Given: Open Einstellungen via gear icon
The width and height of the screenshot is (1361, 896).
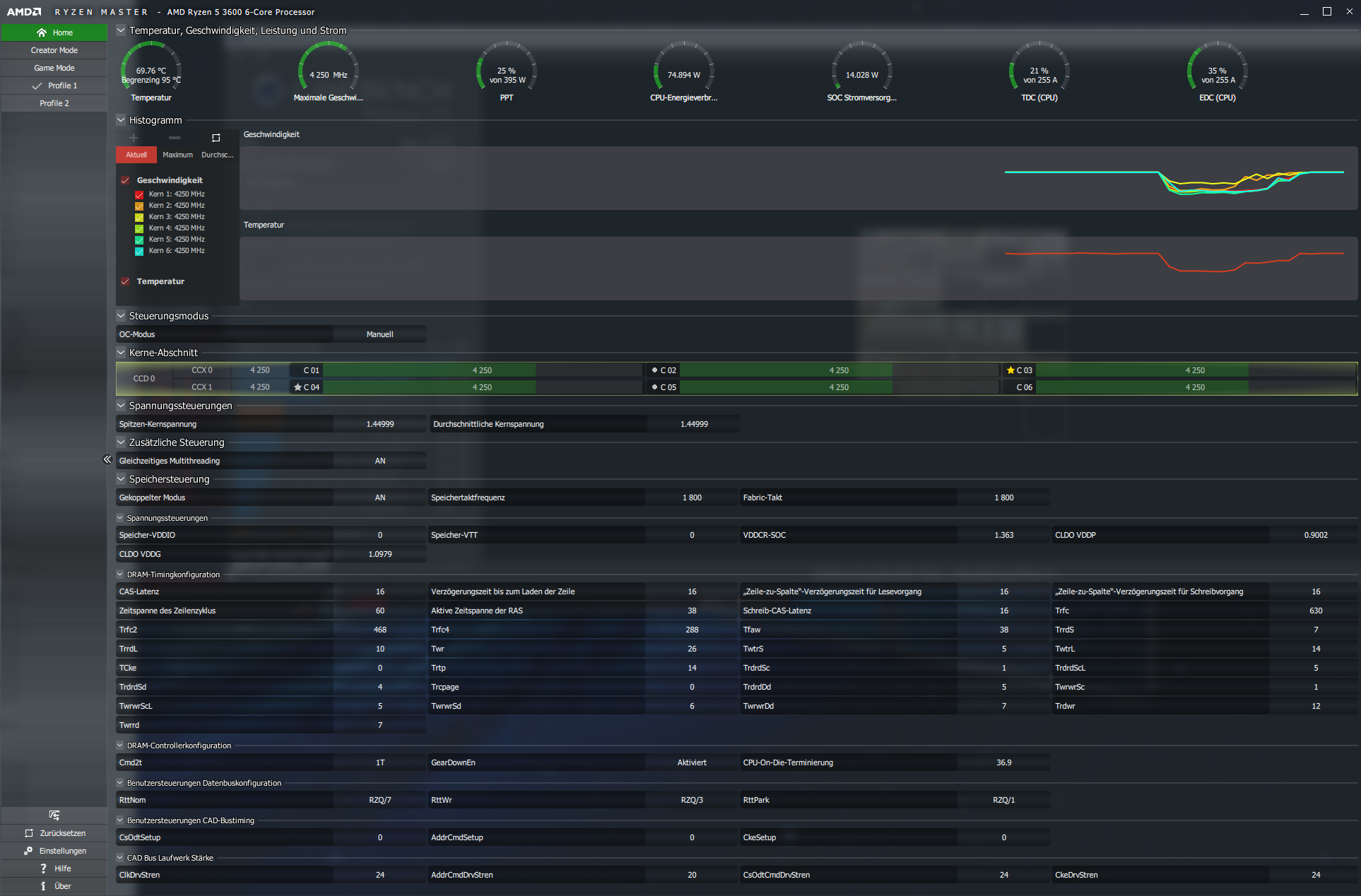Looking at the screenshot, I should click(28, 851).
